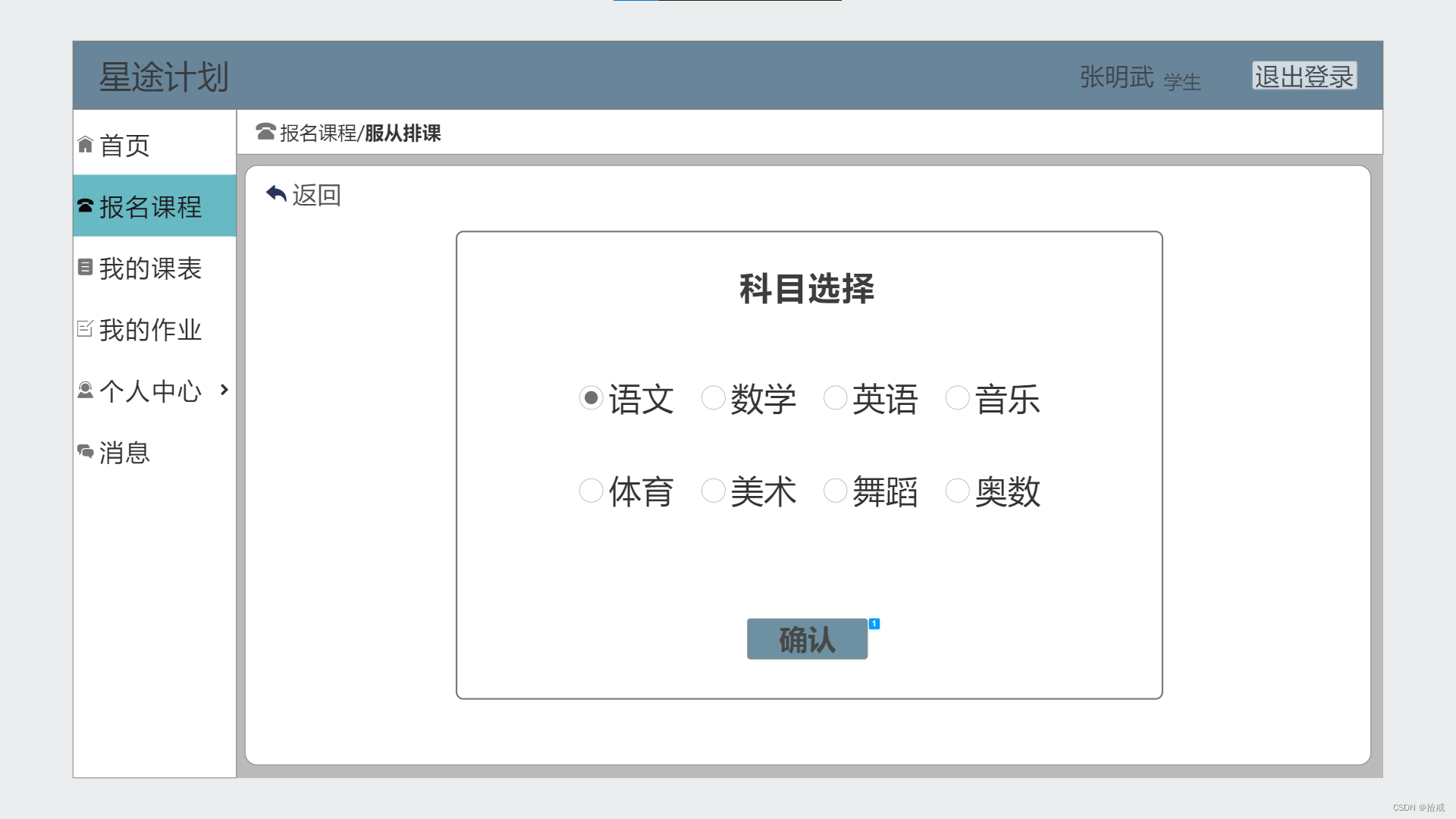Viewport: 1456px width, 819px height.
Task: Click the home icon beside 首页
Action: tap(85, 145)
